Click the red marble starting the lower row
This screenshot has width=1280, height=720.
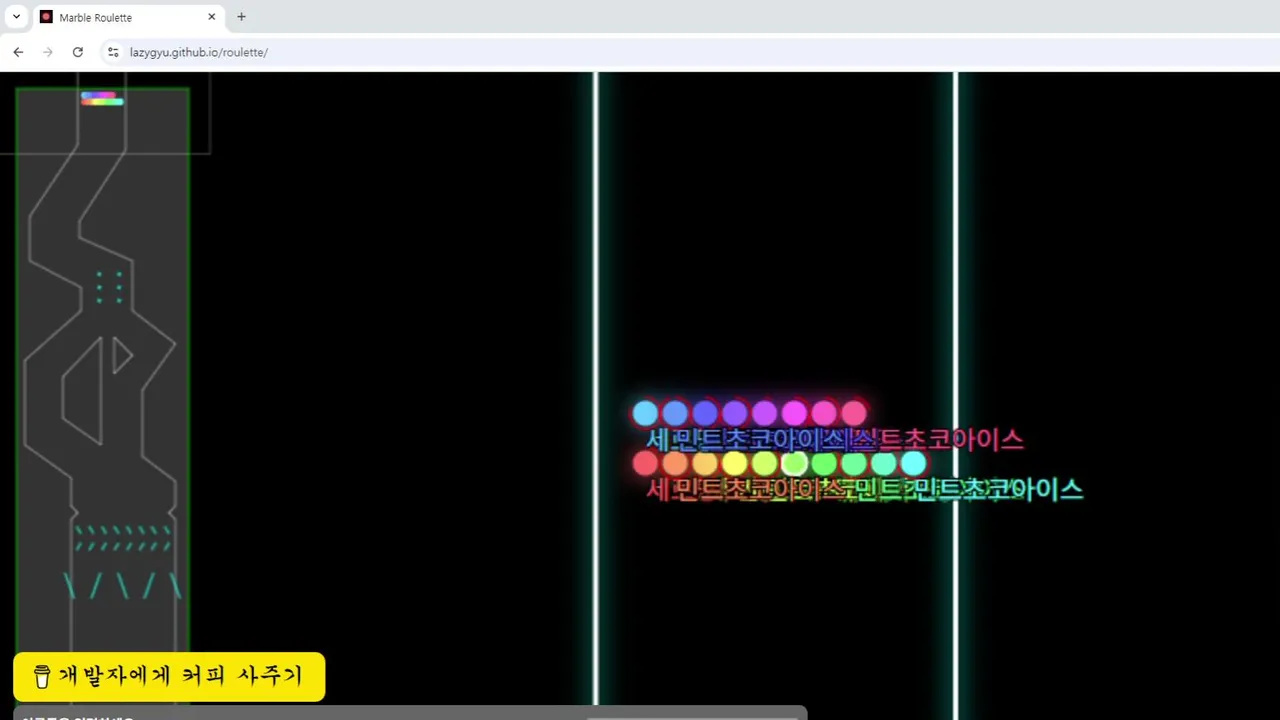click(645, 463)
